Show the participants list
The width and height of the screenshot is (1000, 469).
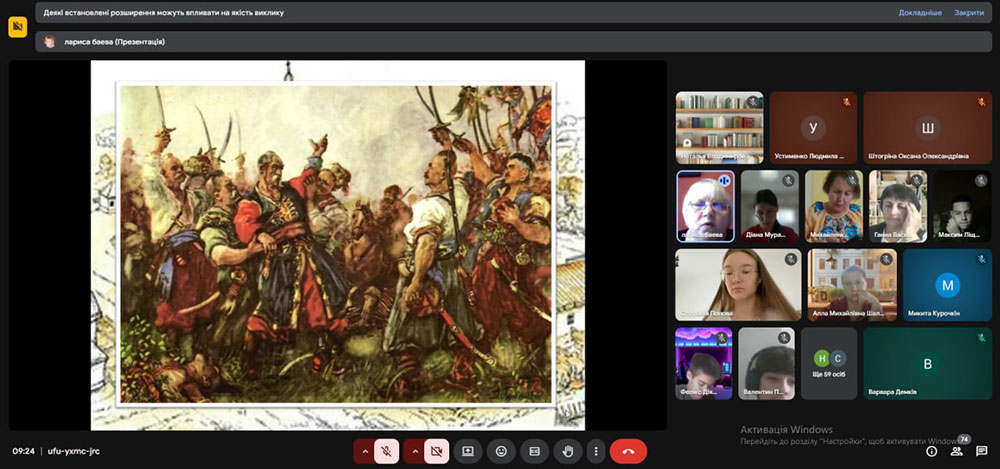click(956, 451)
